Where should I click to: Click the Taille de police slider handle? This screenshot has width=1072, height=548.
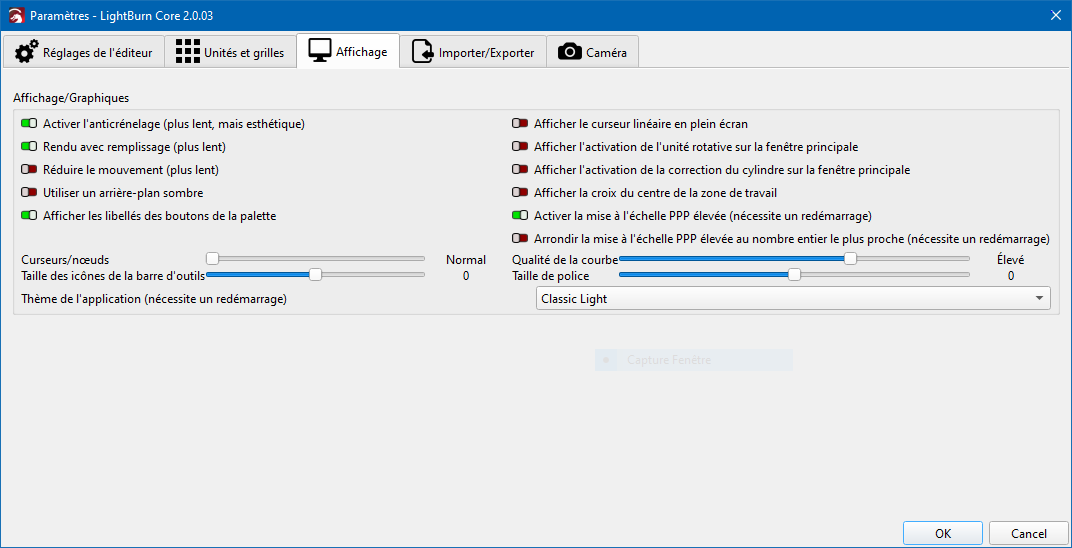pyautogui.click(x=795, y=275)
